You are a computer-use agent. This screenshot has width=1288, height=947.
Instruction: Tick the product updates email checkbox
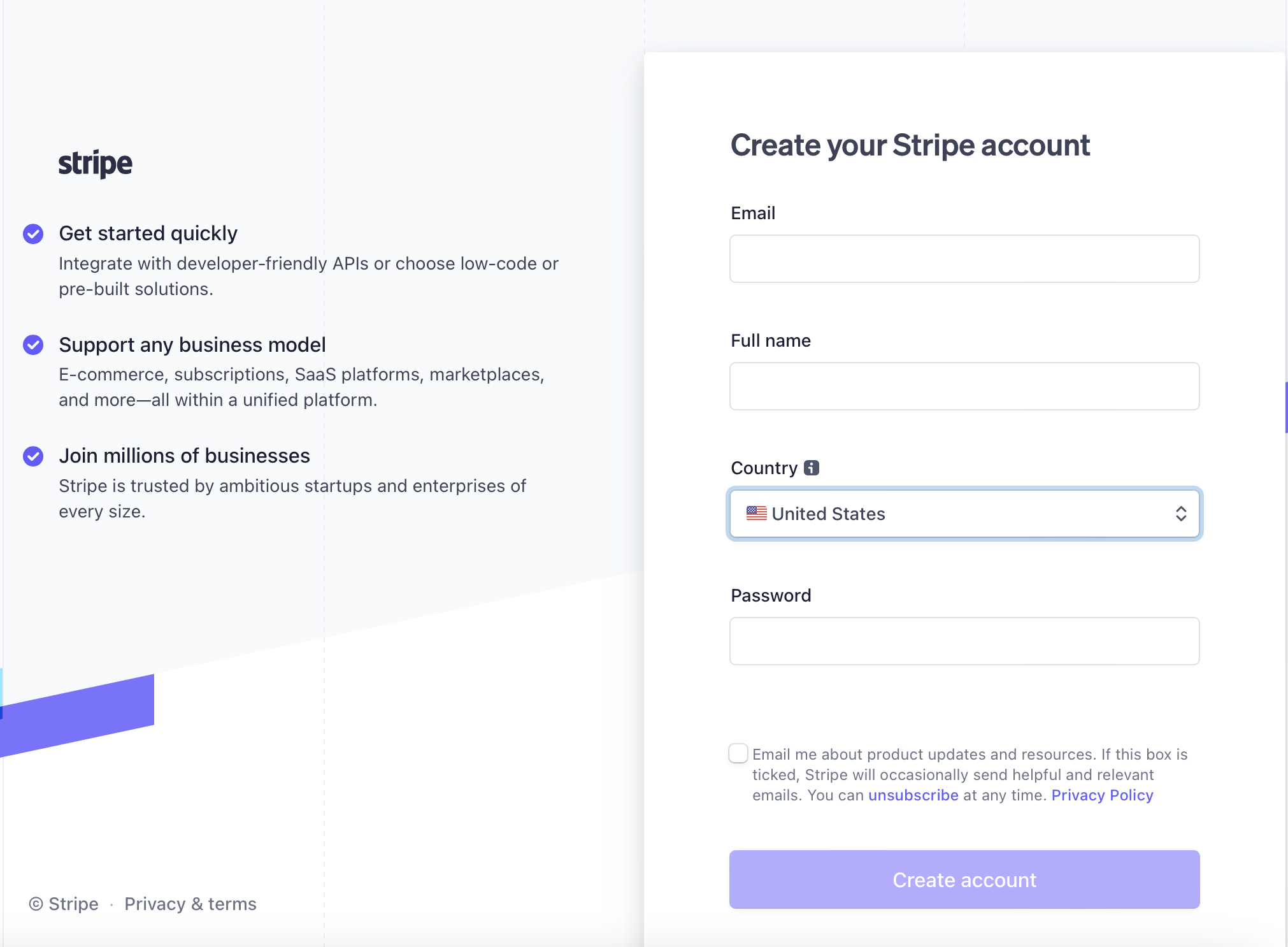[x=738, y=753]
